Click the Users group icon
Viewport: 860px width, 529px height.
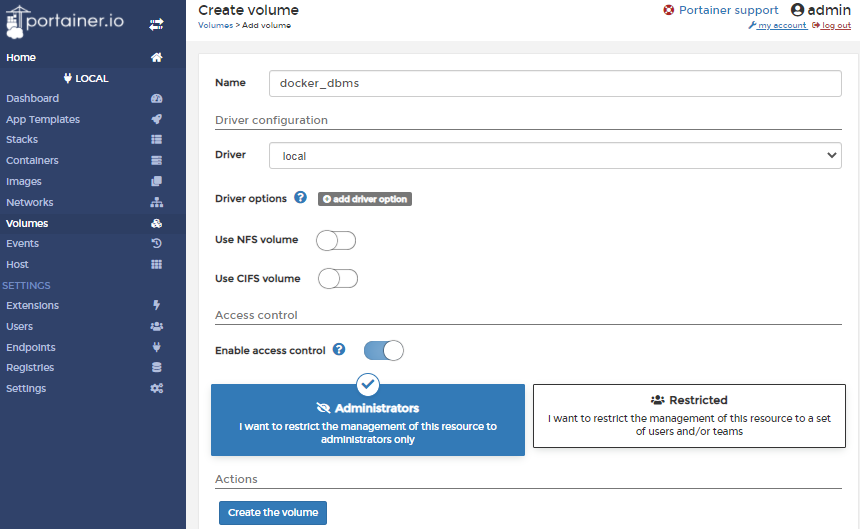coord(156,326)
